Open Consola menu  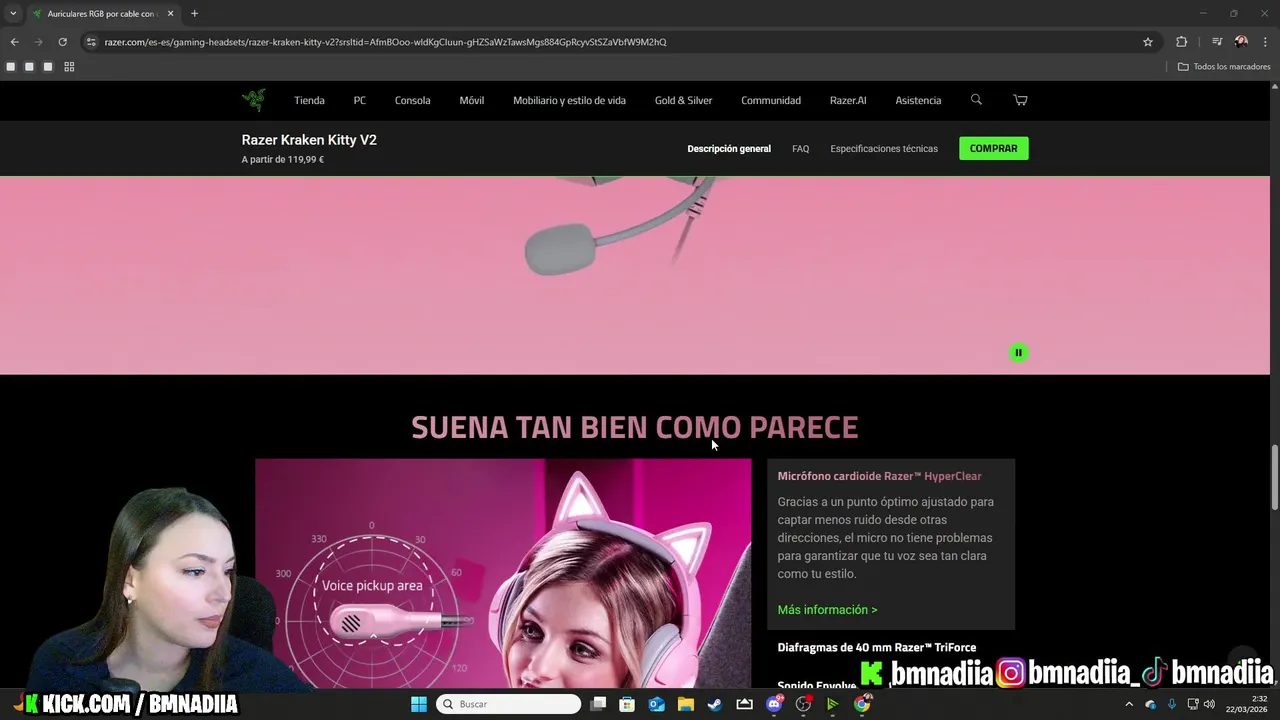click(x=412, y=100)
